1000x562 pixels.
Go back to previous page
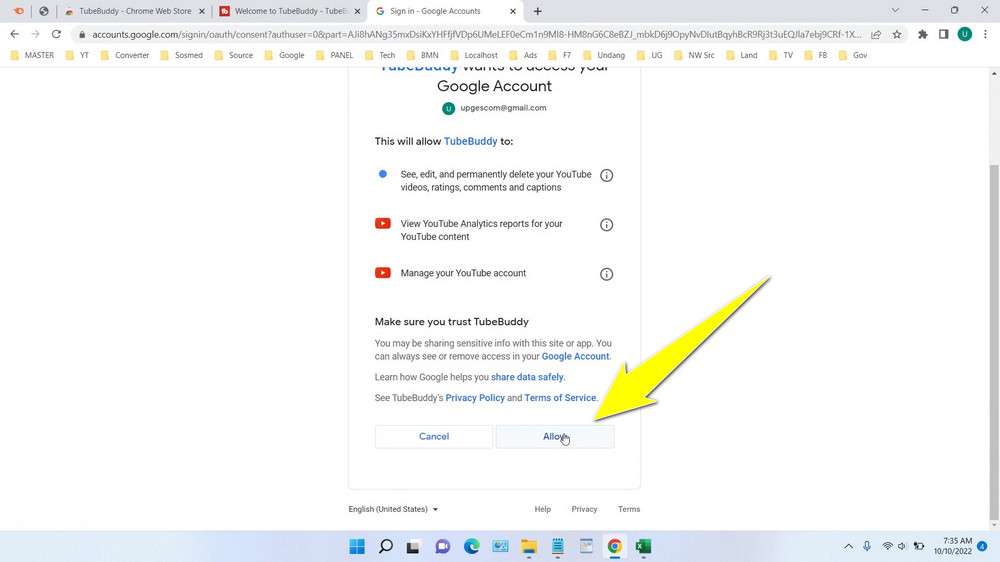[15, 34]
